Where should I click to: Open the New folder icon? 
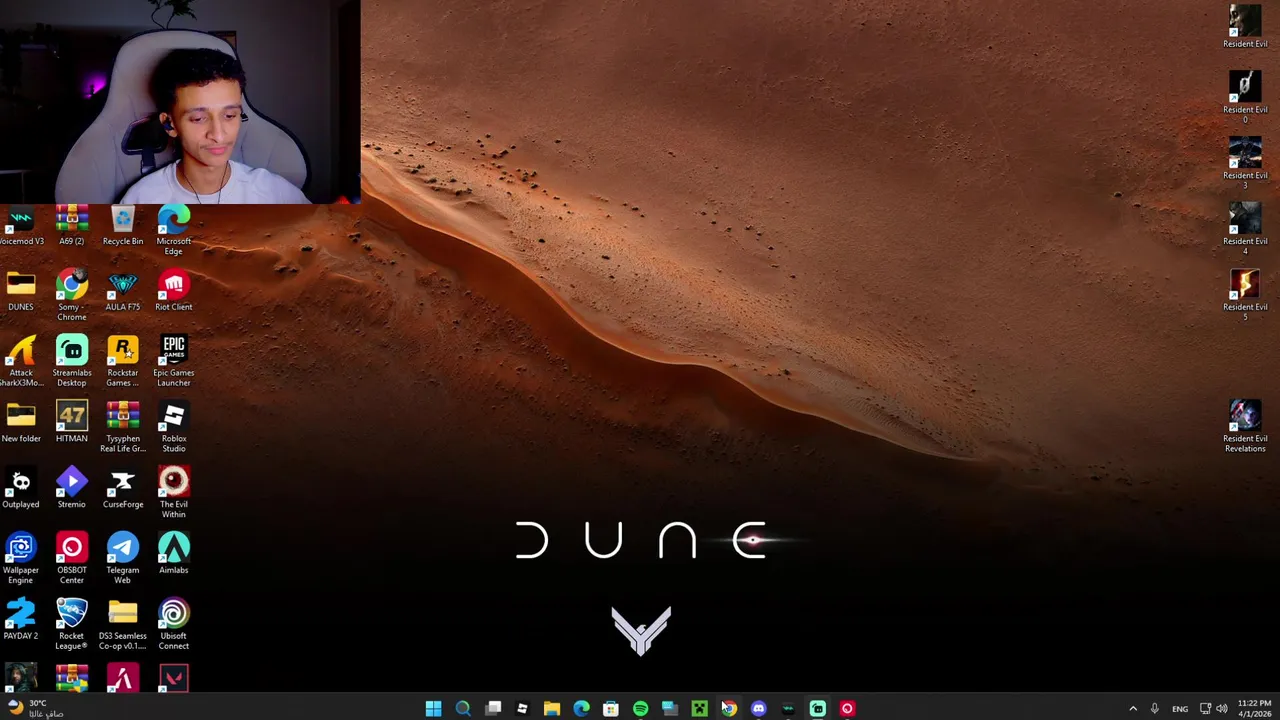click(21, 423)
